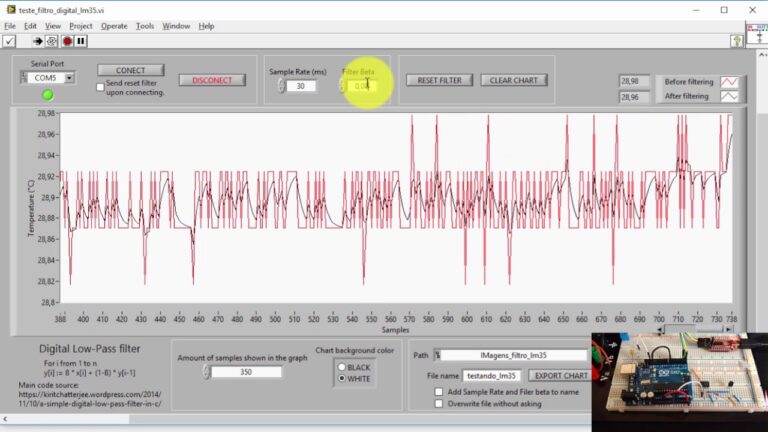Image resolution: width=768 pixels, height=432 pixels.
Task: Click the Temperature (°C) axis label
Action: click(x=31, y=208)
